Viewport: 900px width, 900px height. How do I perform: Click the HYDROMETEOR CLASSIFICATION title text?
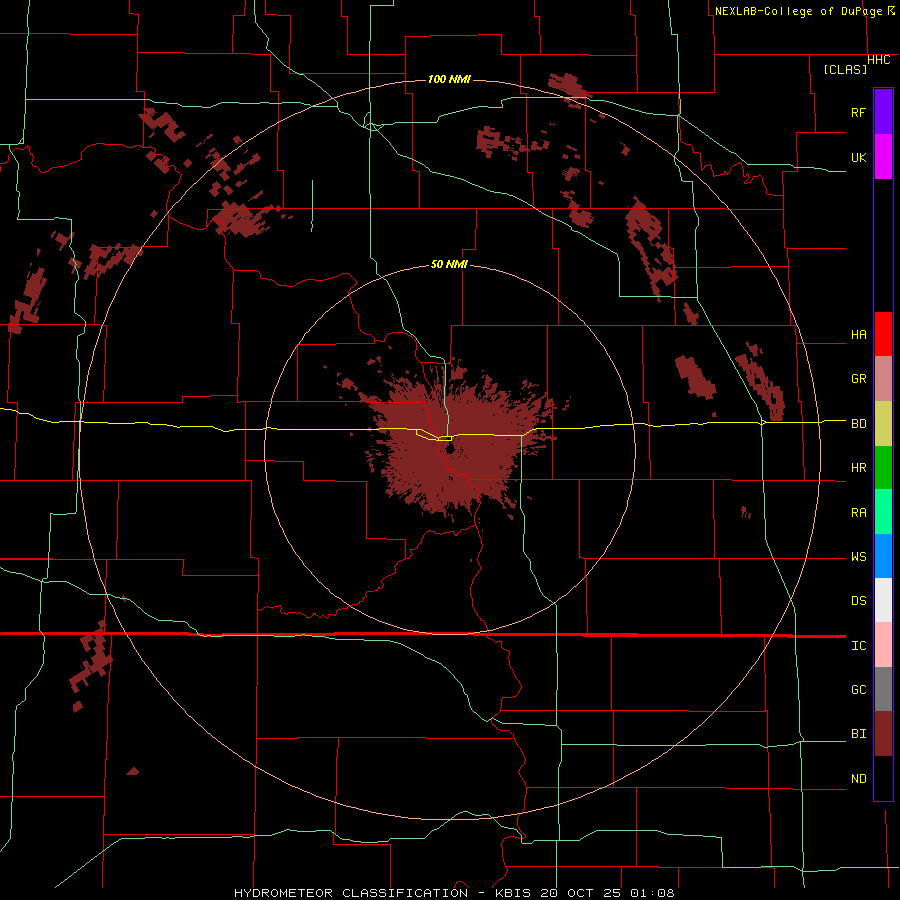351,893
